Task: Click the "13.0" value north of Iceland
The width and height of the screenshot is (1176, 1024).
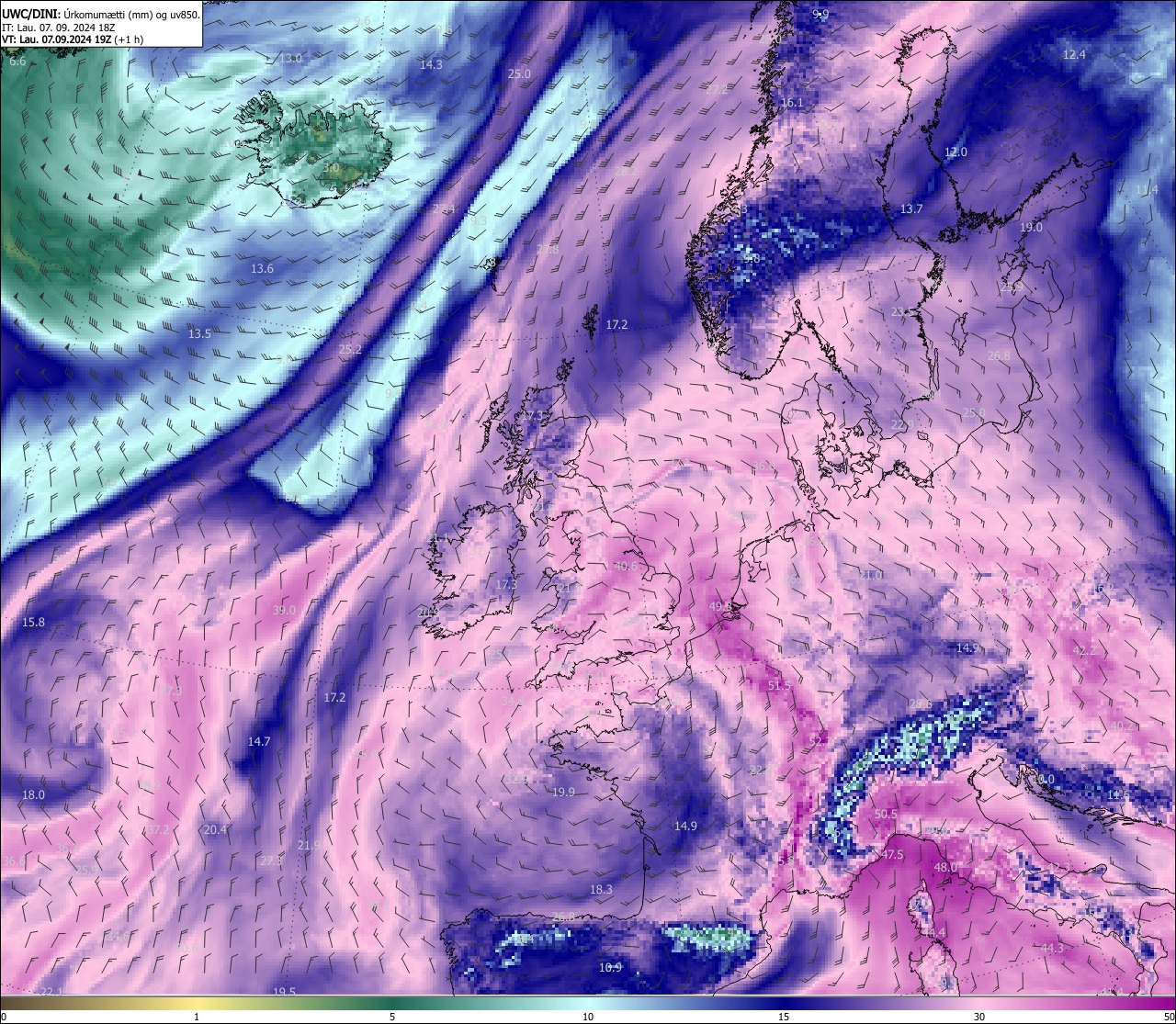Action: pyautogui.click(x=290, y=59)
